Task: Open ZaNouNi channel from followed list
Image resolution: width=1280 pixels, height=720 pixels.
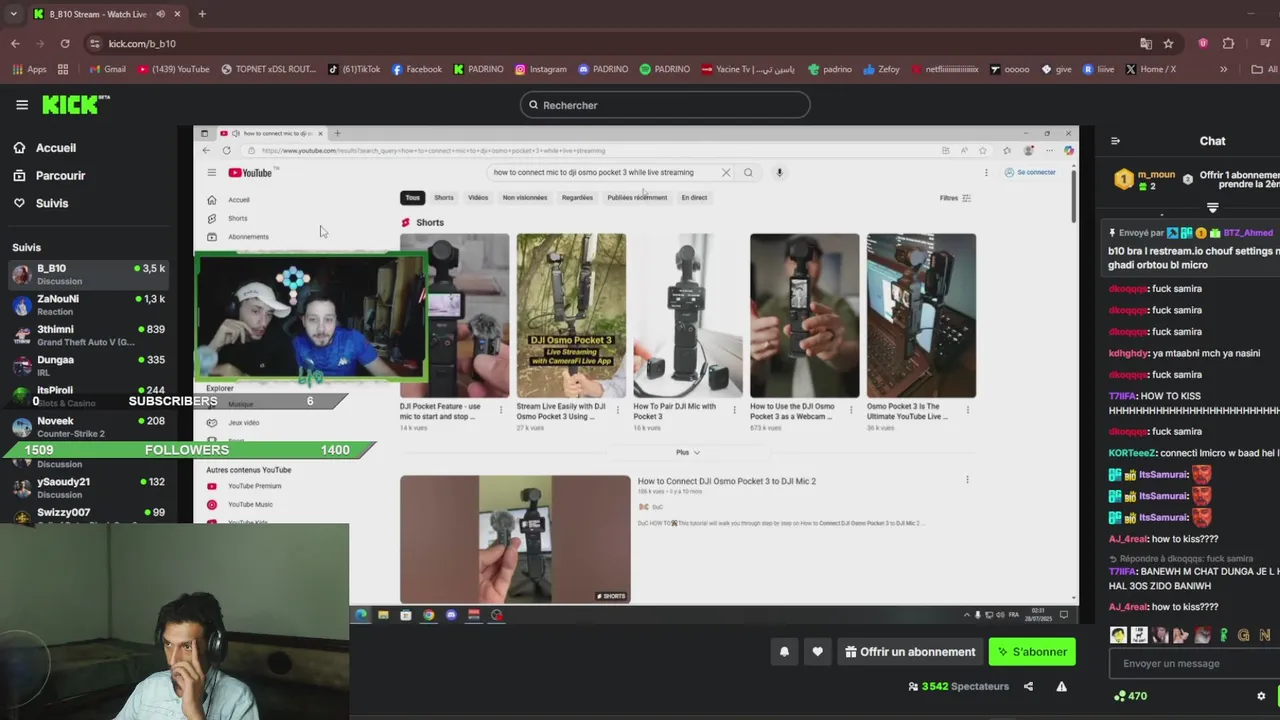Action: tap(90, 305)
